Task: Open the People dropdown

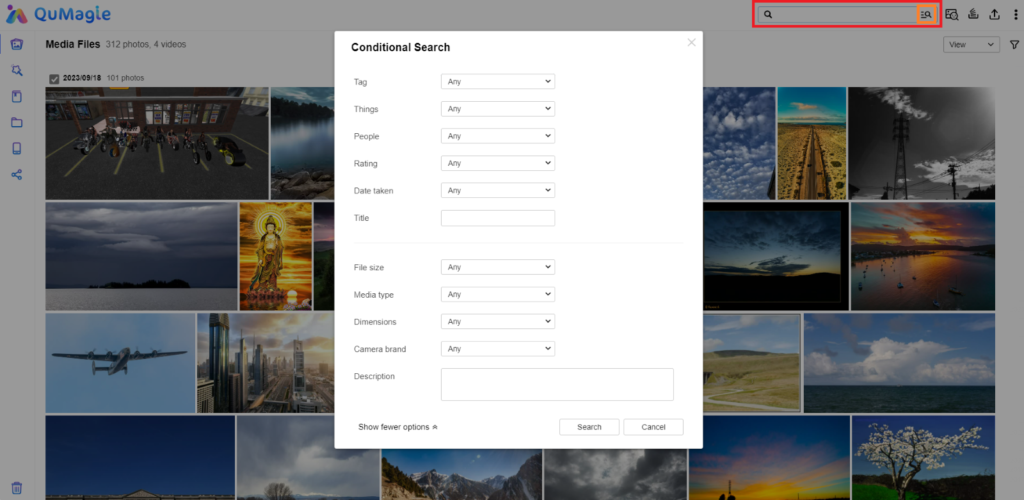Action: tap(497, 136)
